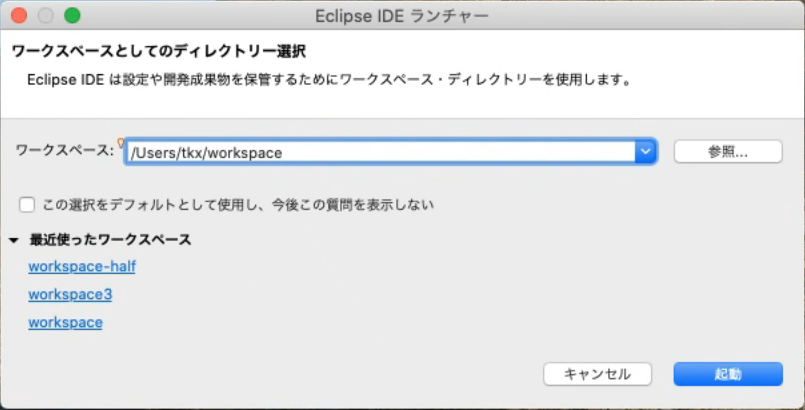Click the キャンセル button
The image size is (805, 410).
pos(598,374)
